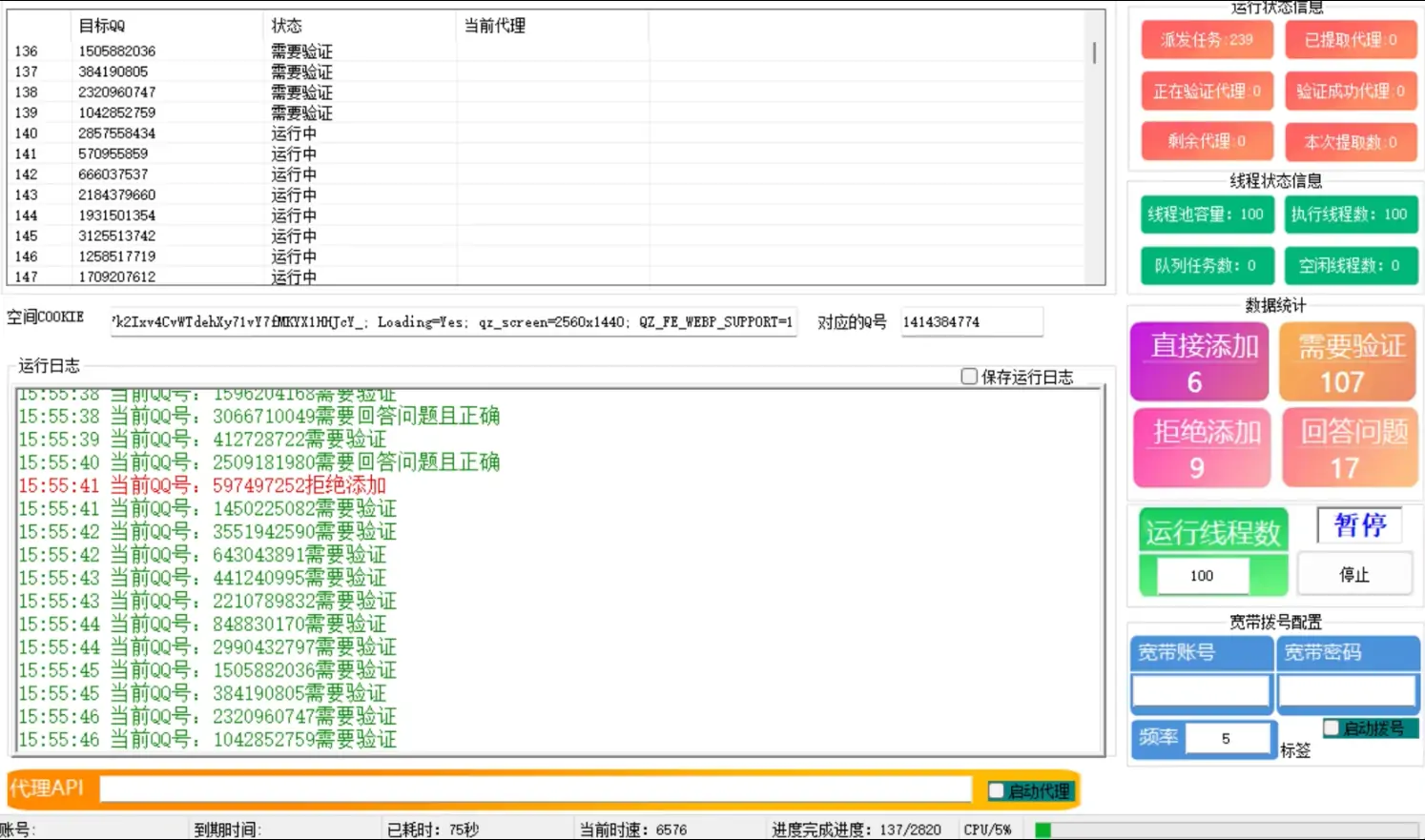This screenshot has height=840, width=1425.
Task: Click the 对应的Q号 field 1414384774
Action: tap(971, 322)
